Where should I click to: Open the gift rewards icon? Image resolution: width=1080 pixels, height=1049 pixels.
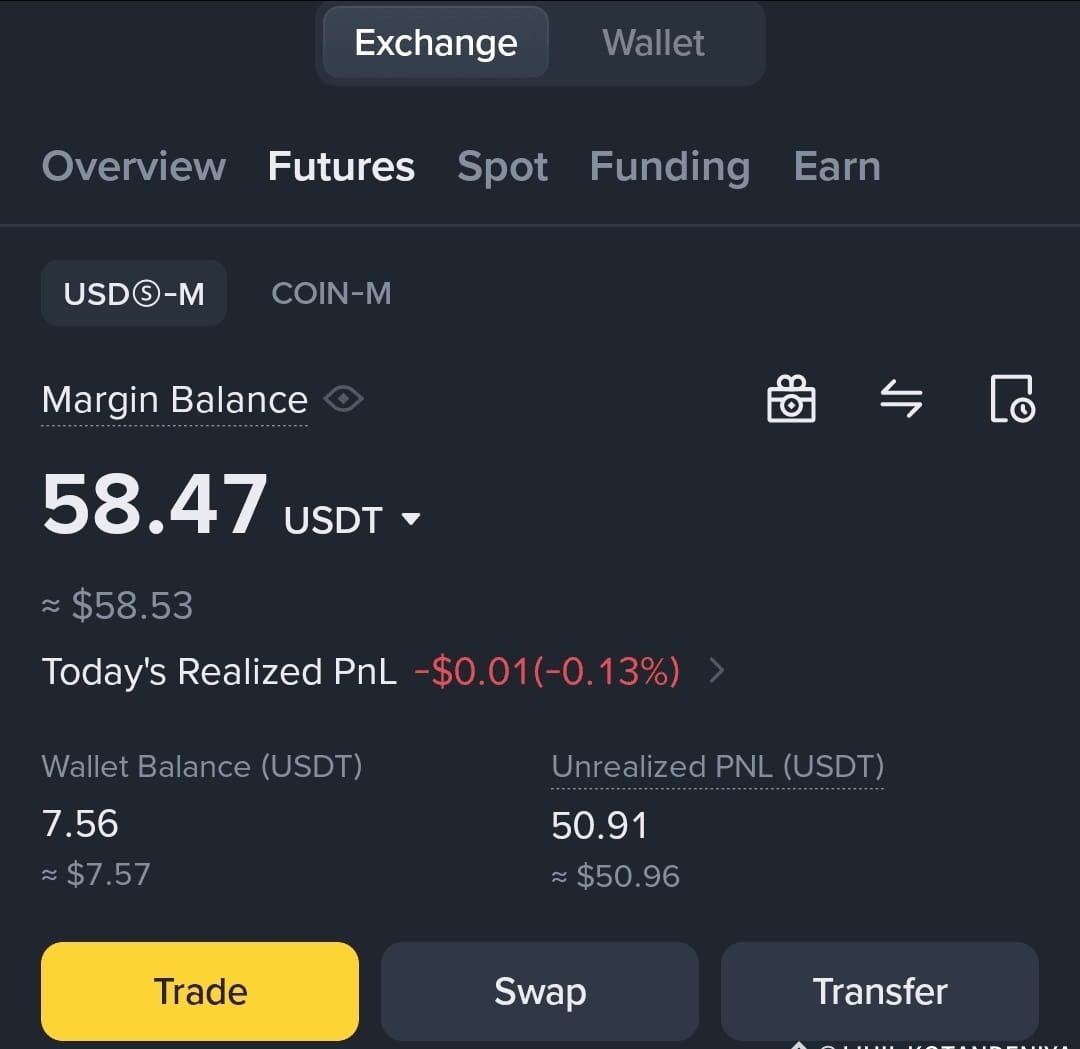pyautogui.click(x=791, y=399)
